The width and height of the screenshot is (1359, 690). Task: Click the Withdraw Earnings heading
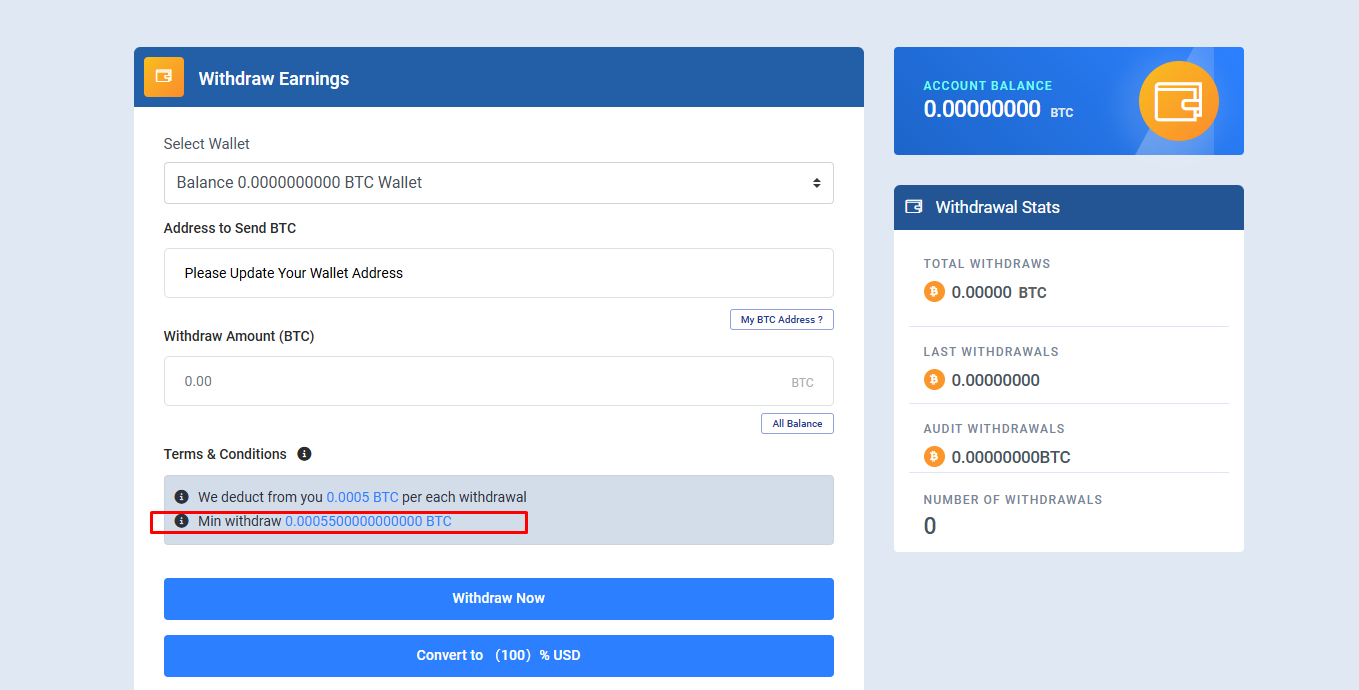[x=274, y=79]
